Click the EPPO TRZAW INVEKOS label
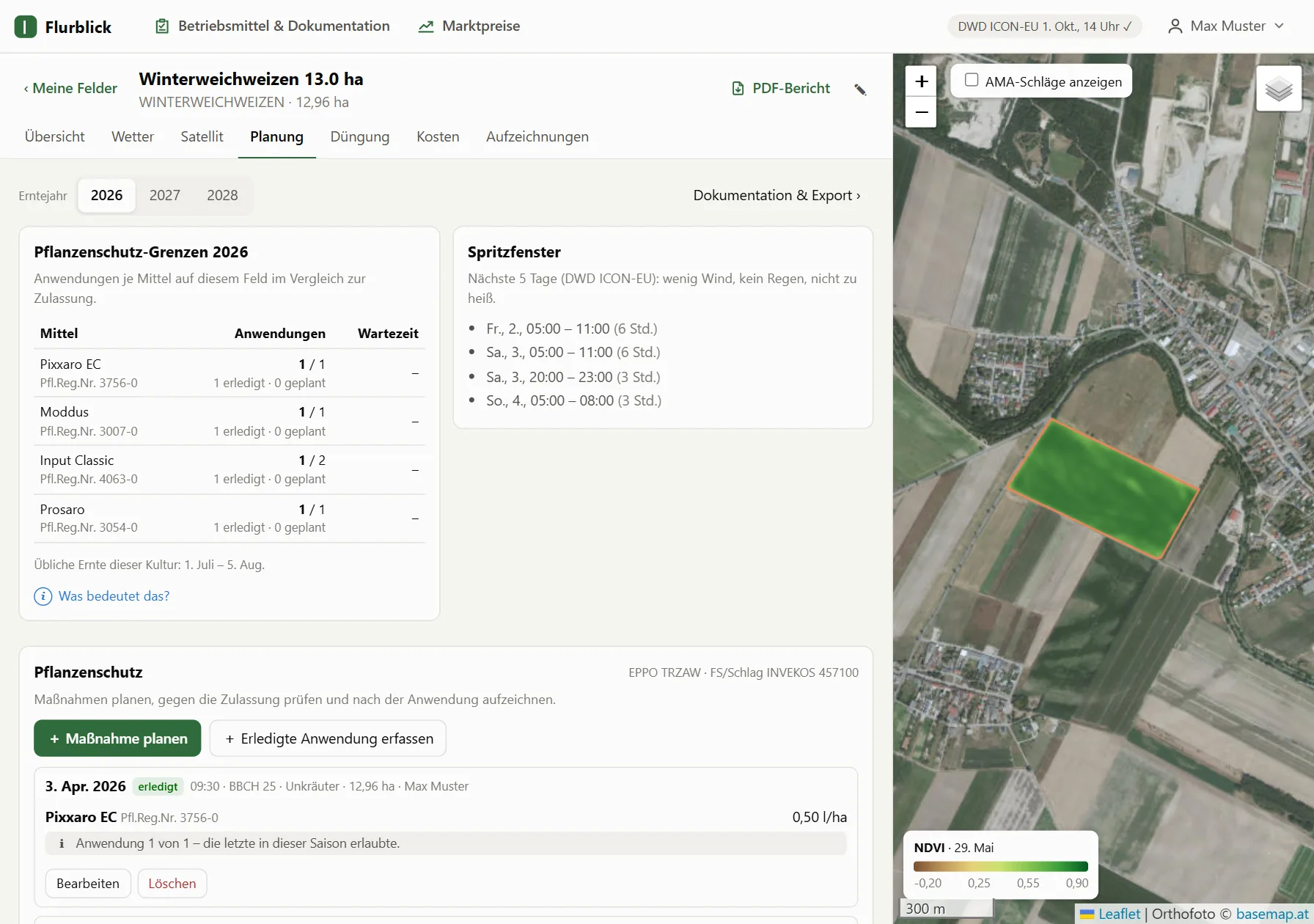This screenshot has height=924, width=1314. click(x=744, y=672)
